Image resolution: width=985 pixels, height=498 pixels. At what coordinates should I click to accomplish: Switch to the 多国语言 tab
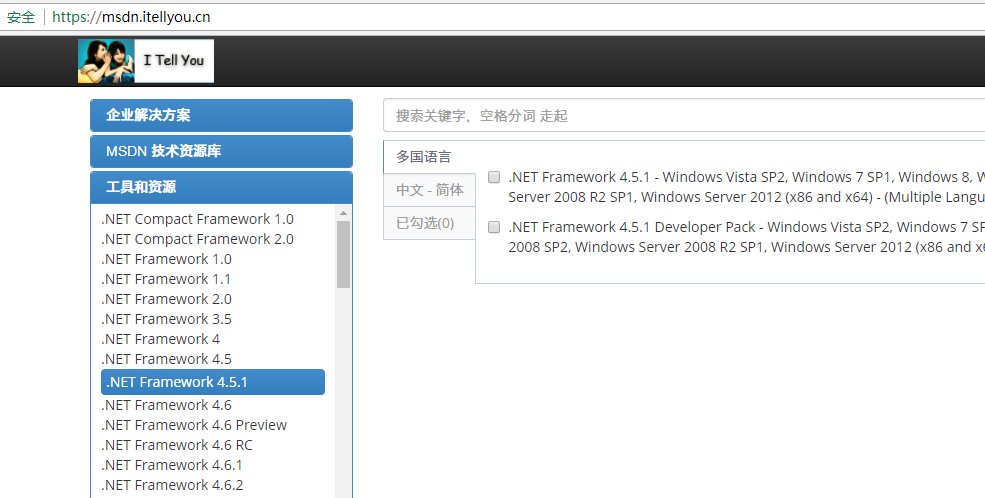[429, 157]
